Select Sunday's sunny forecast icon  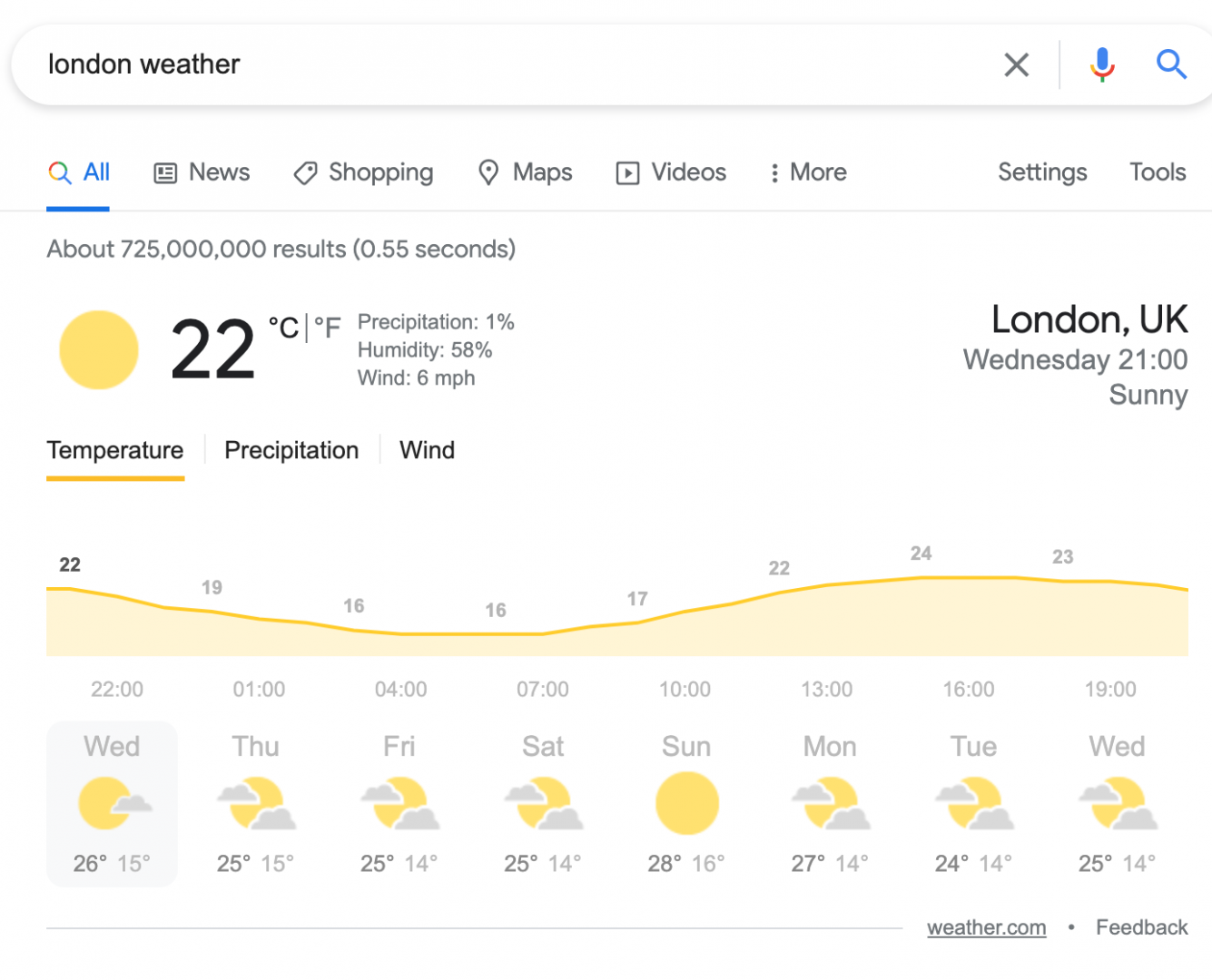click(x=687, y=803)
